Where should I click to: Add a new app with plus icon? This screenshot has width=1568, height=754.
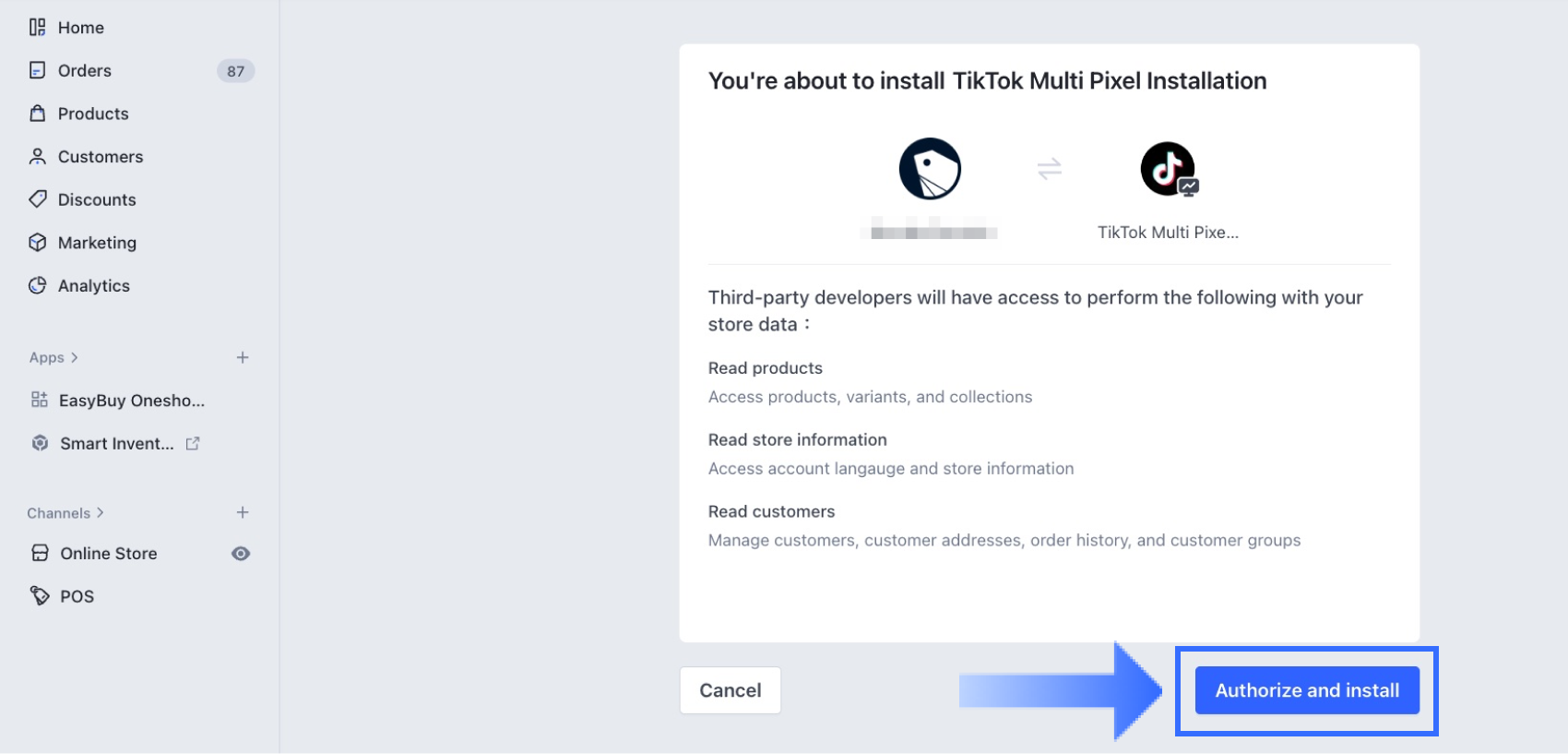[x=243, y=358]
